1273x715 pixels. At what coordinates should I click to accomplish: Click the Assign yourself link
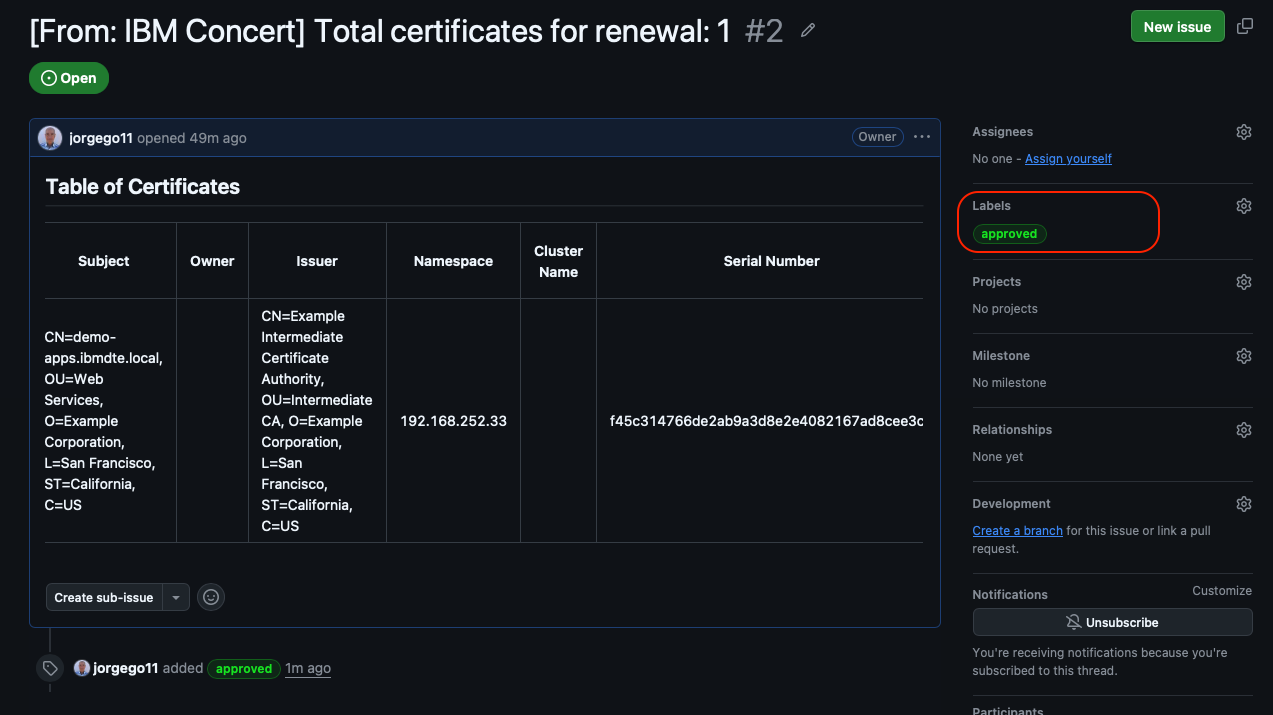tap(1068, 159)
